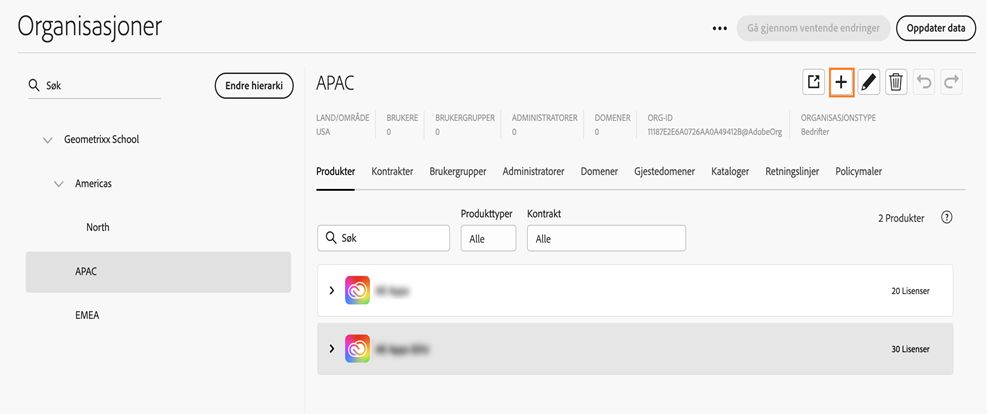Focus the products Søk search field

[383, 238]
